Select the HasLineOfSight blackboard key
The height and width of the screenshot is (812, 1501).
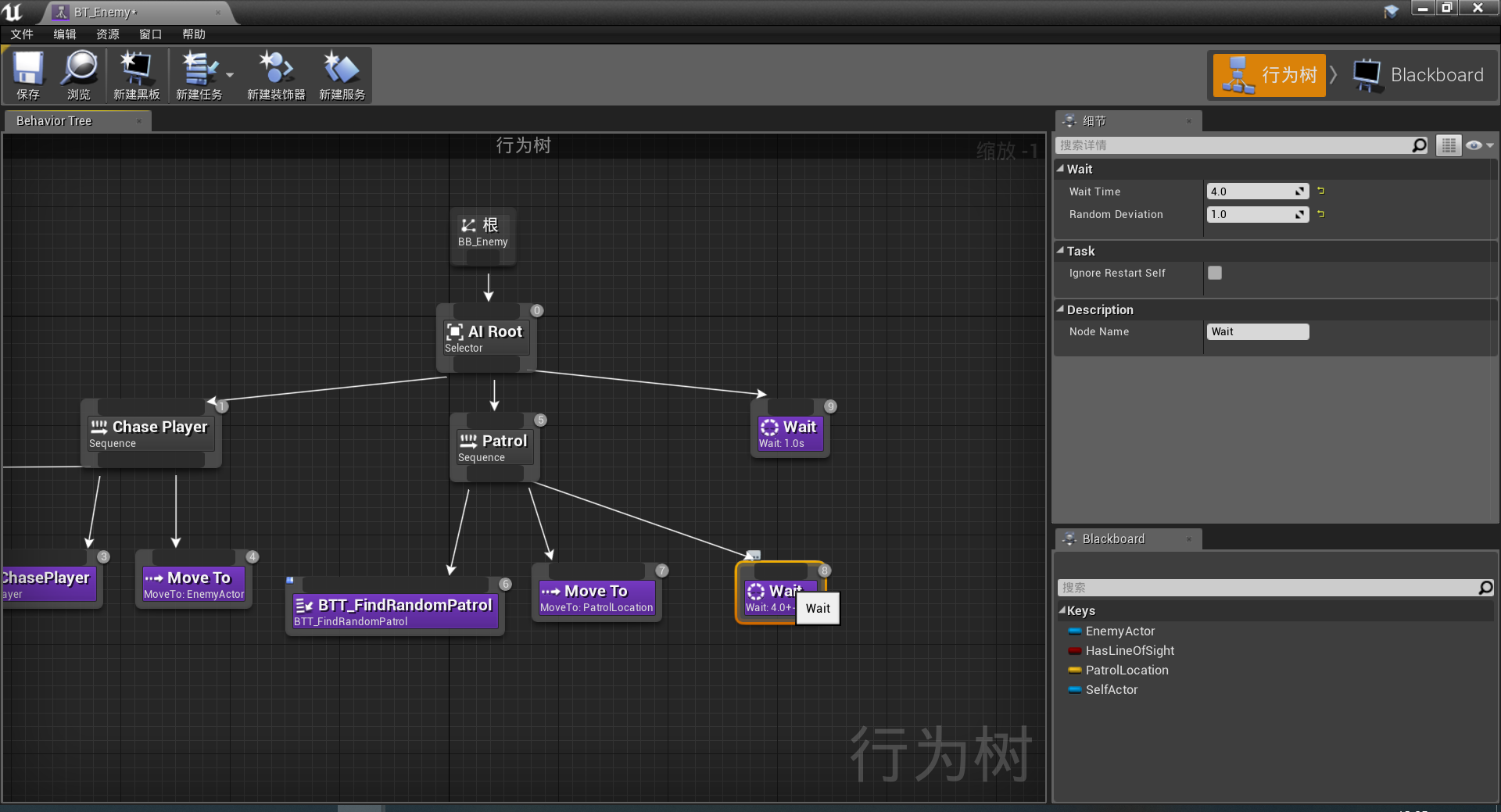1130,650
